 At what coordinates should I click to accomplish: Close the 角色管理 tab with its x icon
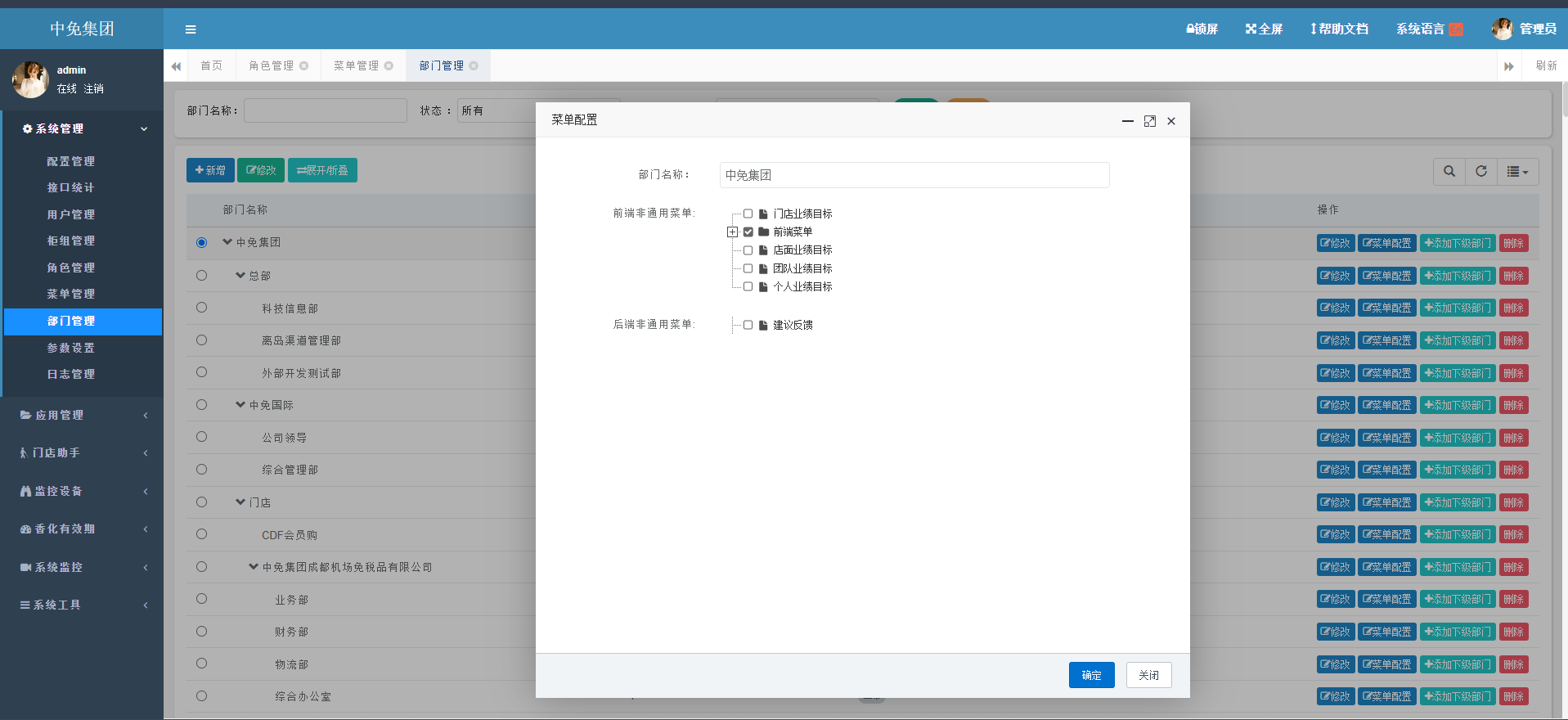pyautogui.click(x=304, y=66)
